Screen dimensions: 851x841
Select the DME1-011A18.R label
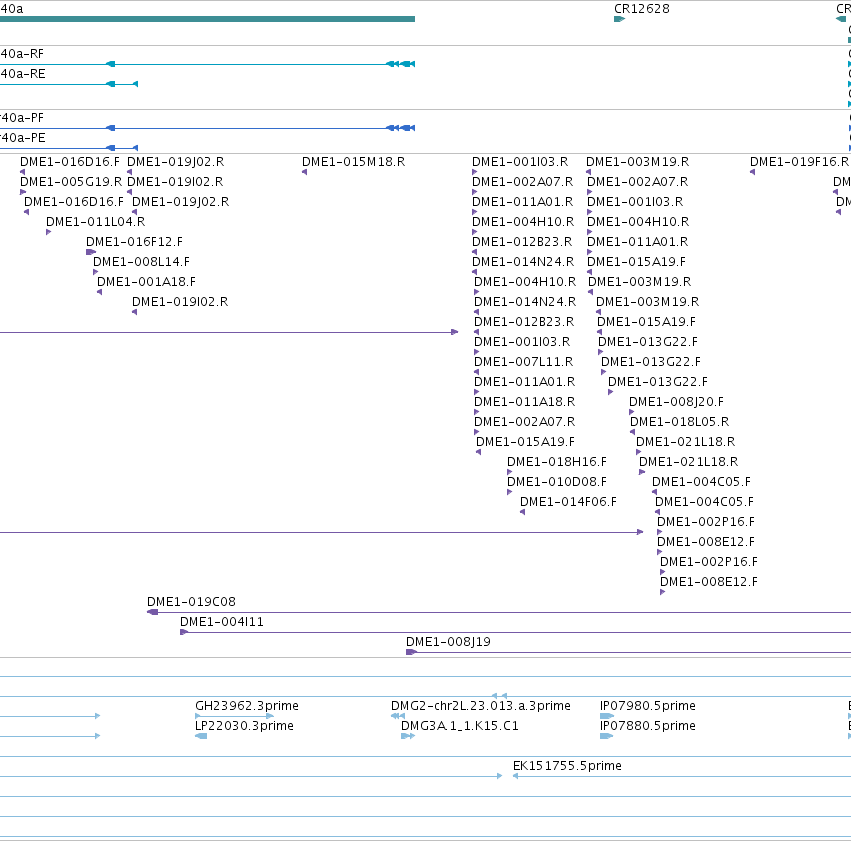(x=525, y=402)
